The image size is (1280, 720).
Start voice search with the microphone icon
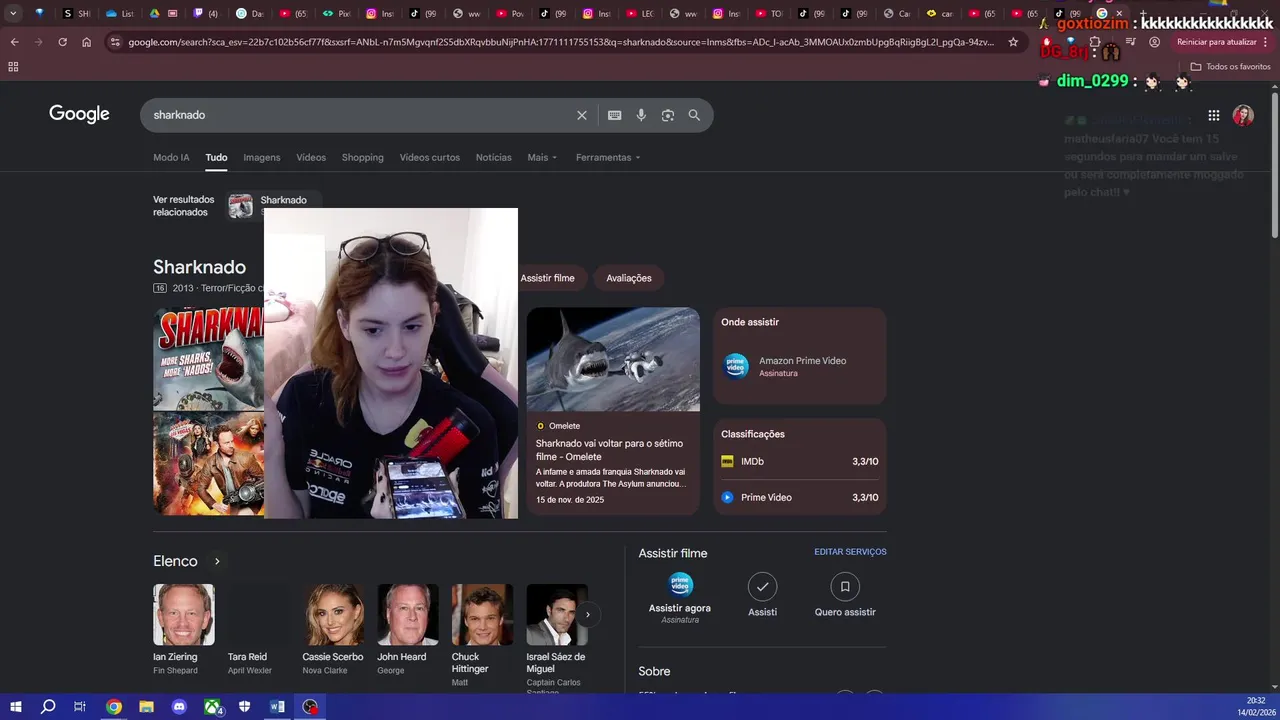641,115
